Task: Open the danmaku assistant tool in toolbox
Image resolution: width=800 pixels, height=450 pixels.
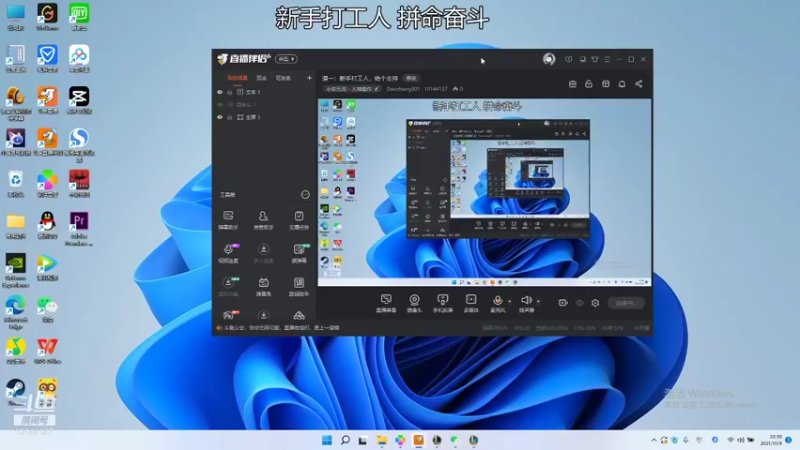Action: pos(228,220)
